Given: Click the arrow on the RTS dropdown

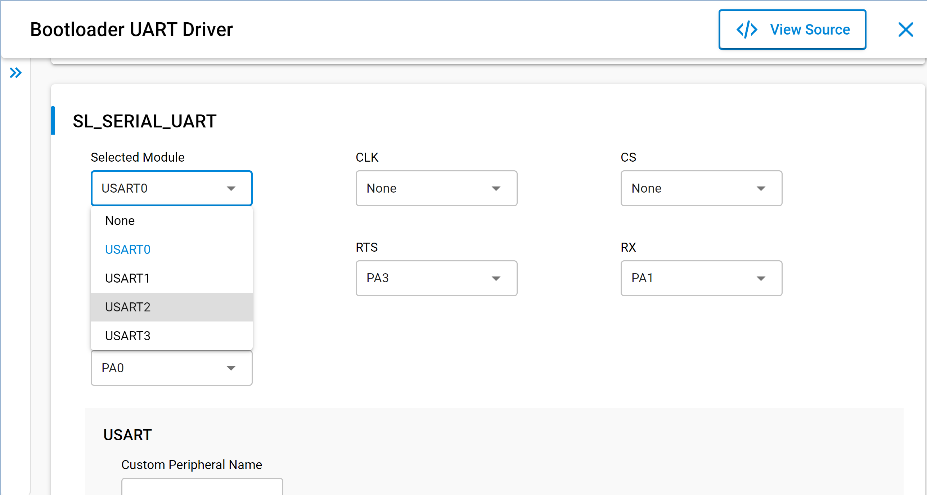Looking at the screenshot, I should [496, 278].
